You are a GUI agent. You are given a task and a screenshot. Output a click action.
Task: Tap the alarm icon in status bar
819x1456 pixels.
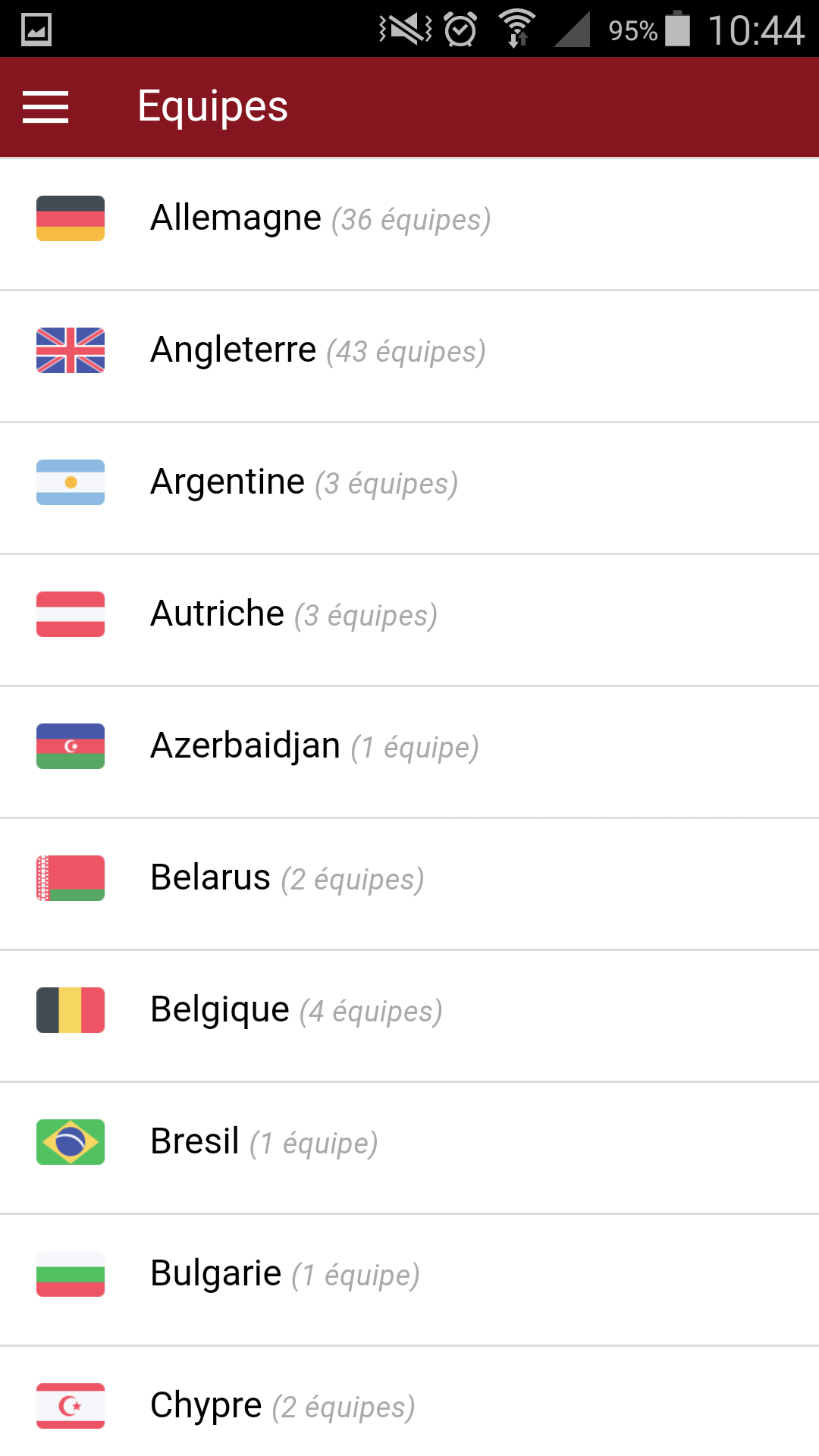point(460,30)
